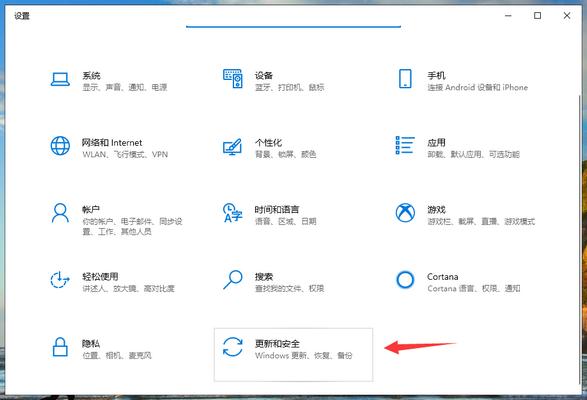Click the 设置 window title text
The width and height of the screenshot is (587, 400).
pyautogui.click(x=22, y=16)
